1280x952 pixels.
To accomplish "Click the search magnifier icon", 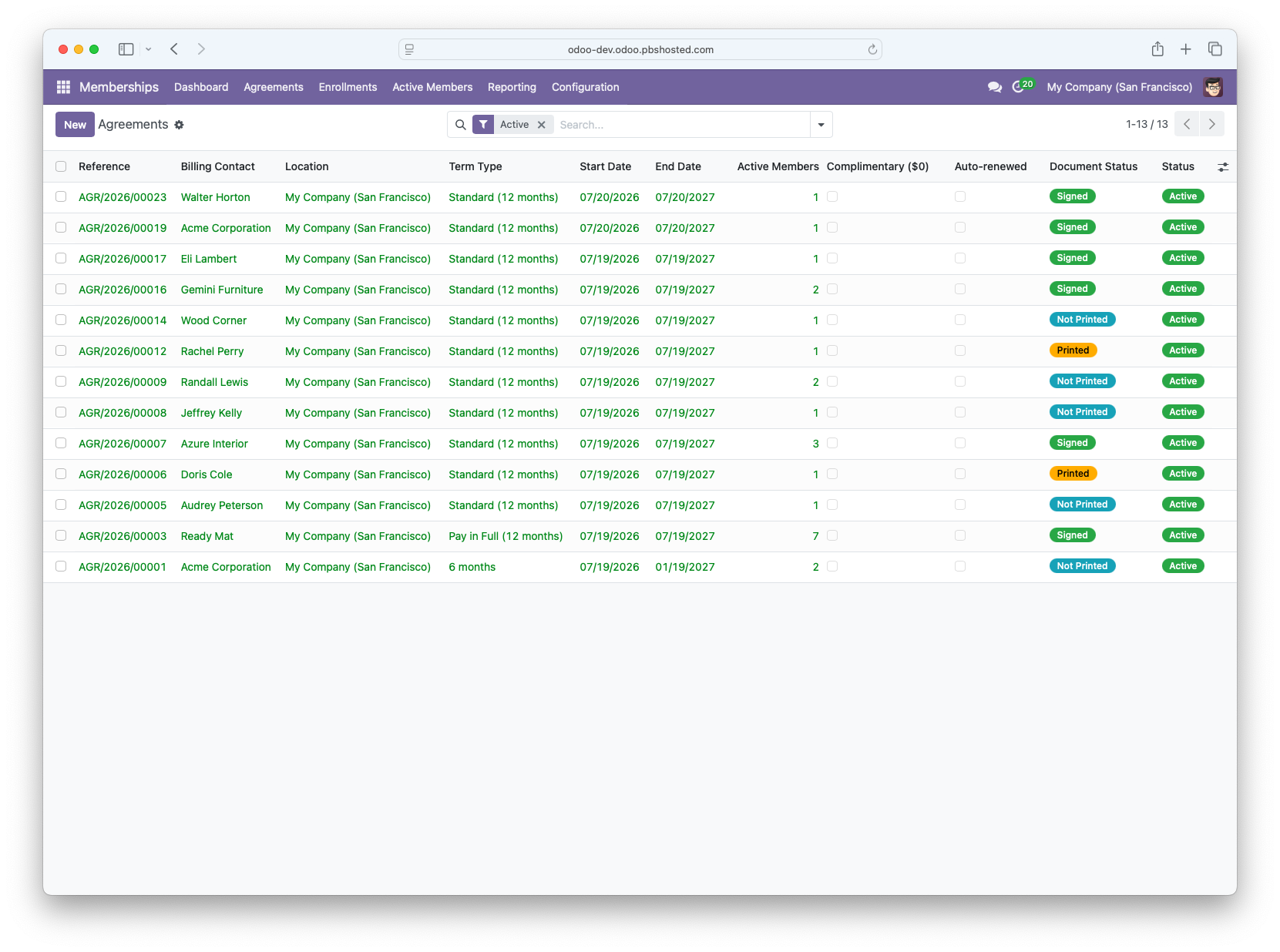I will point(460,125).
